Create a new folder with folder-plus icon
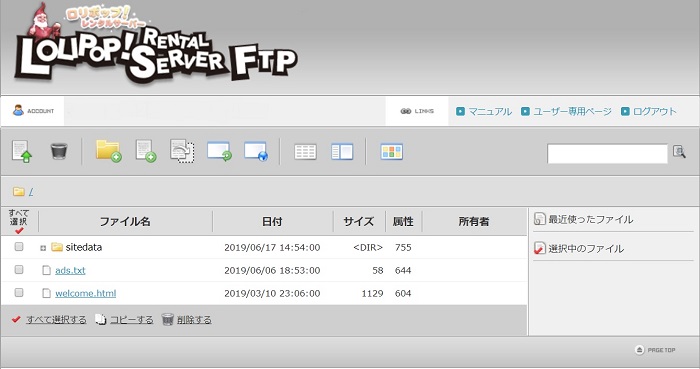 (108, 151)
